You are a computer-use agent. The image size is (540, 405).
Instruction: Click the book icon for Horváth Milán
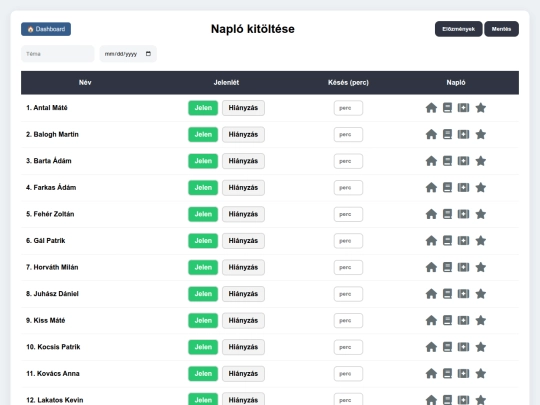pos(447,267)
